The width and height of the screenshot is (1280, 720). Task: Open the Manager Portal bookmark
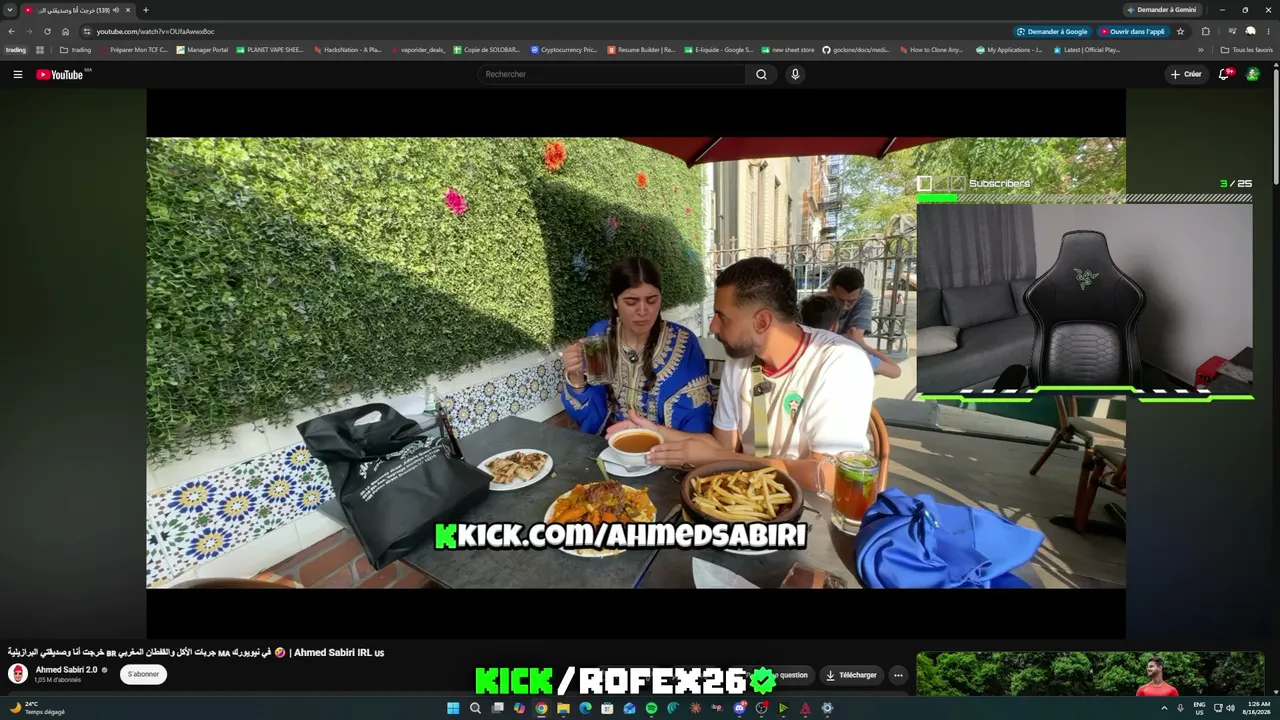tap(202, 49)
